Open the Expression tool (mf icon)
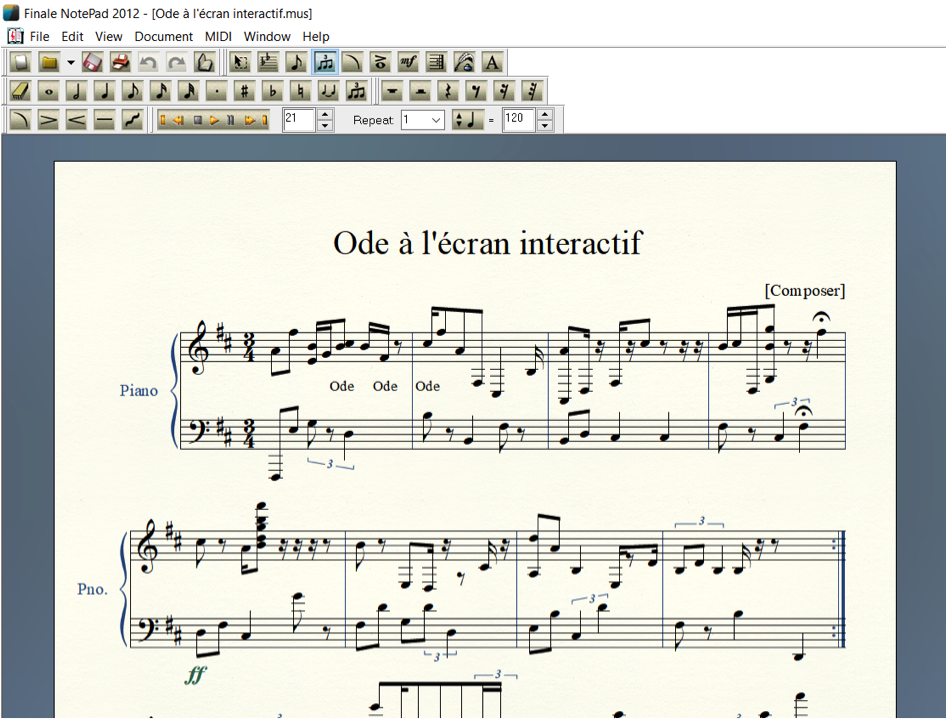The width and height of the screenshot is (947, 719). pyautogui.click(x=407, y=61)
